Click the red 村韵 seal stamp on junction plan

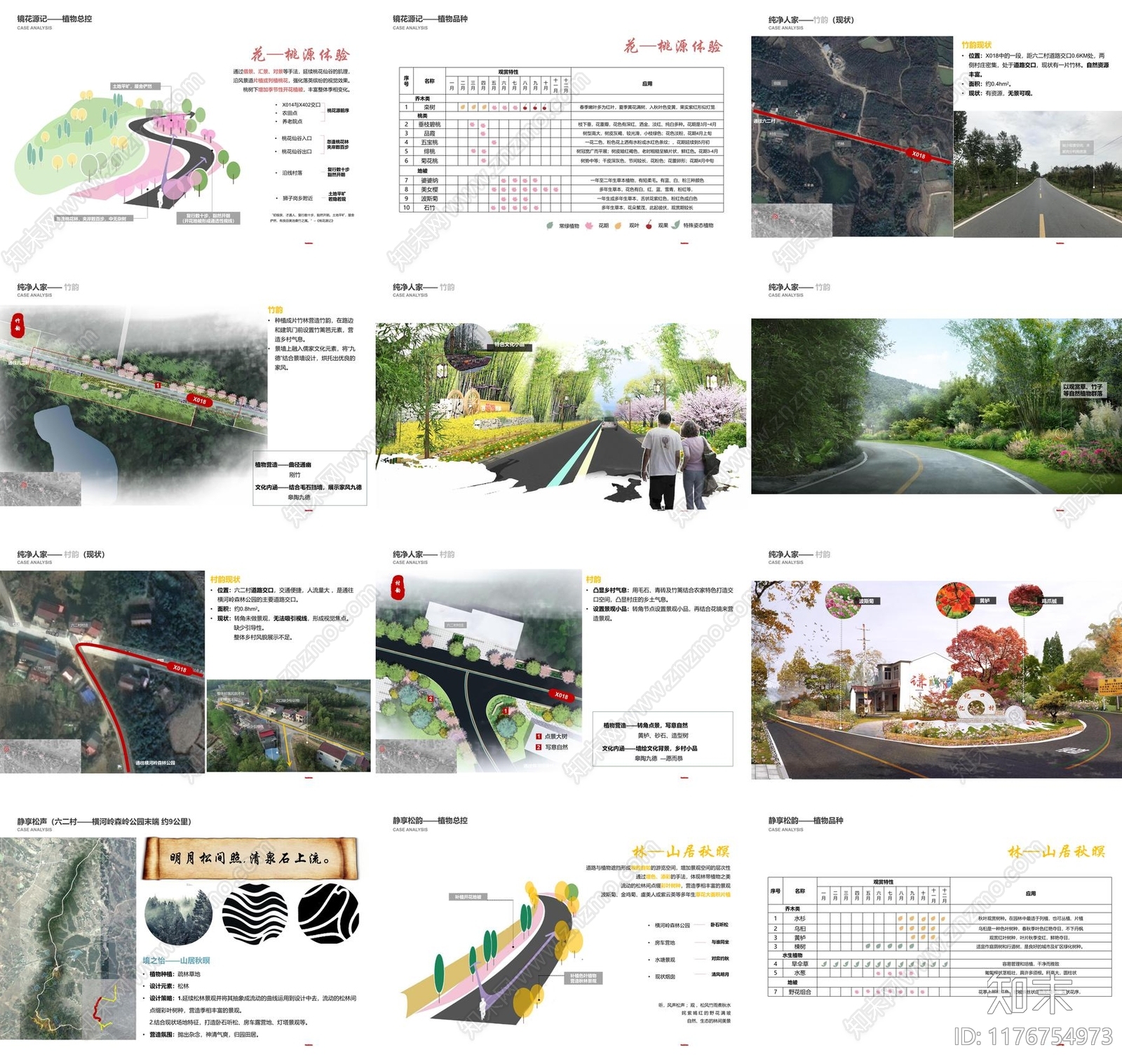click(398, 586)
